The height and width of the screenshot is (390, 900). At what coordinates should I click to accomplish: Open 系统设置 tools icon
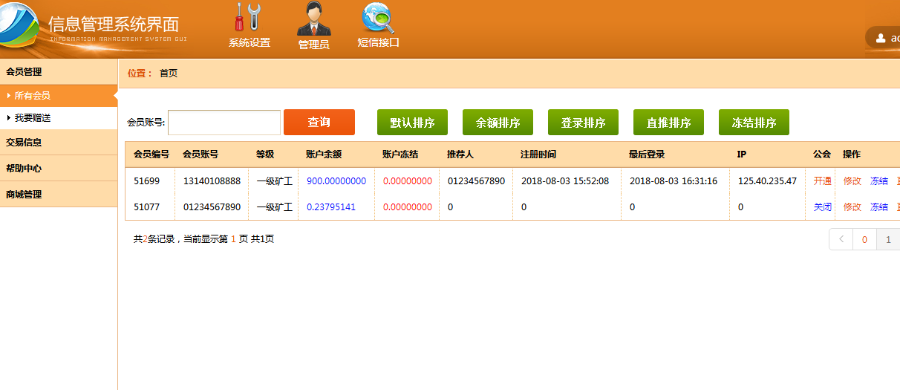pyautogui.click(x=248, y=18)
